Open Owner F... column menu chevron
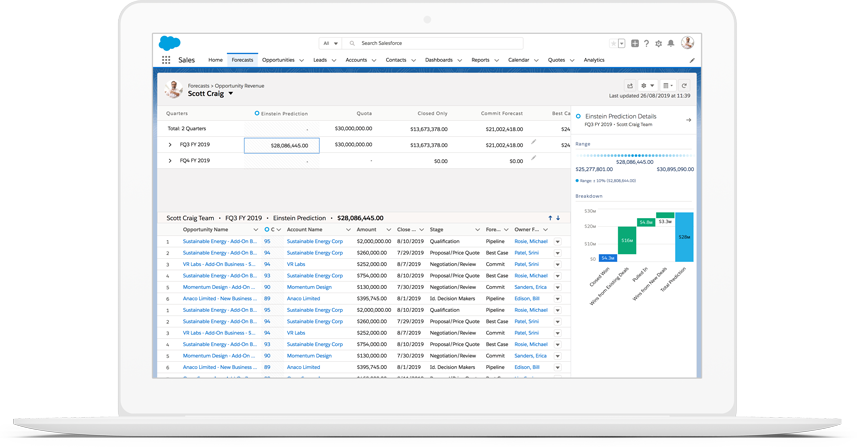This screenshot has width=857, height=447. pos(545,230)
